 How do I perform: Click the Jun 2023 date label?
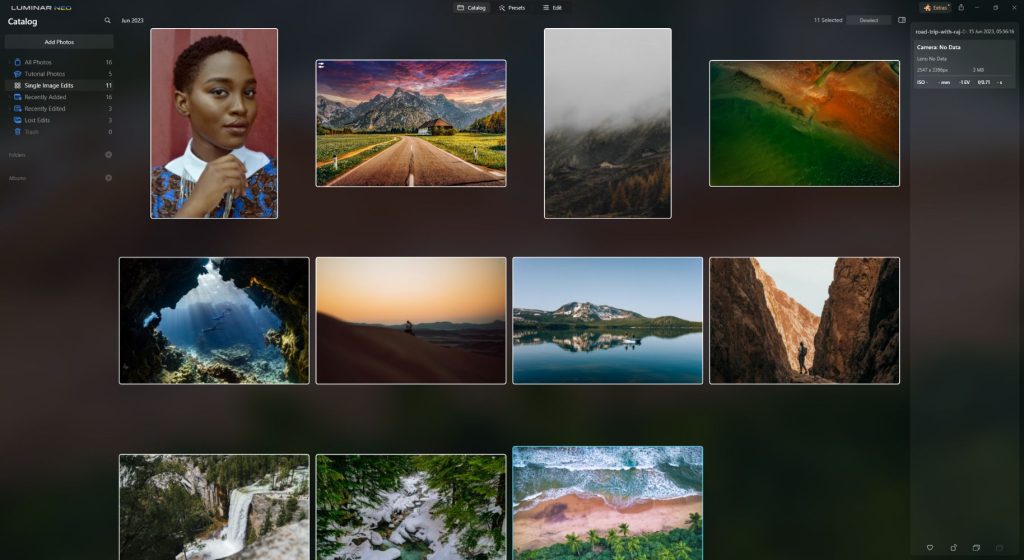pyautogui.click(x=132, y=20)
